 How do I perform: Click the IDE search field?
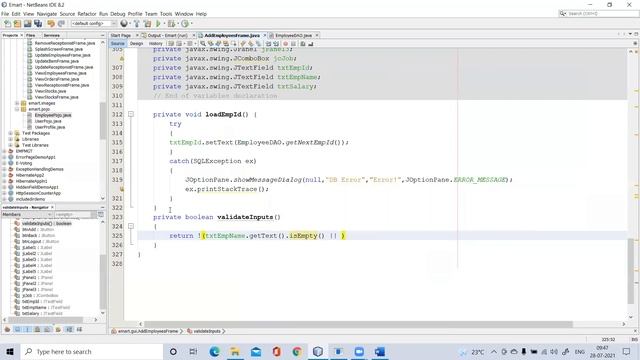pyautogui.click(x=598, y=13)
